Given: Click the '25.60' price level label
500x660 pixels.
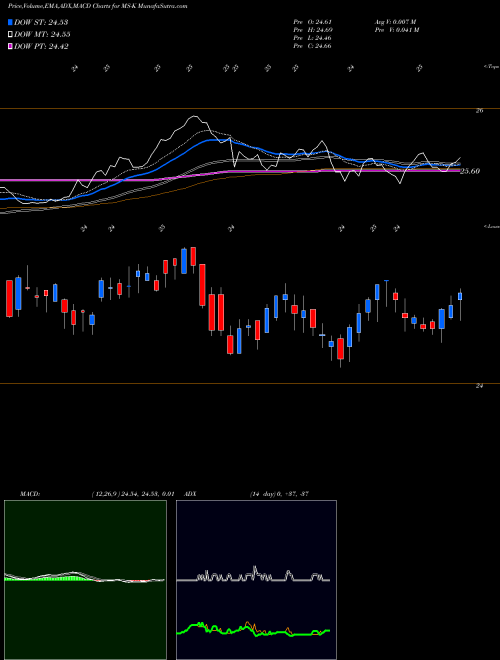Looking at the screenshot, I should tap(470, 171).
